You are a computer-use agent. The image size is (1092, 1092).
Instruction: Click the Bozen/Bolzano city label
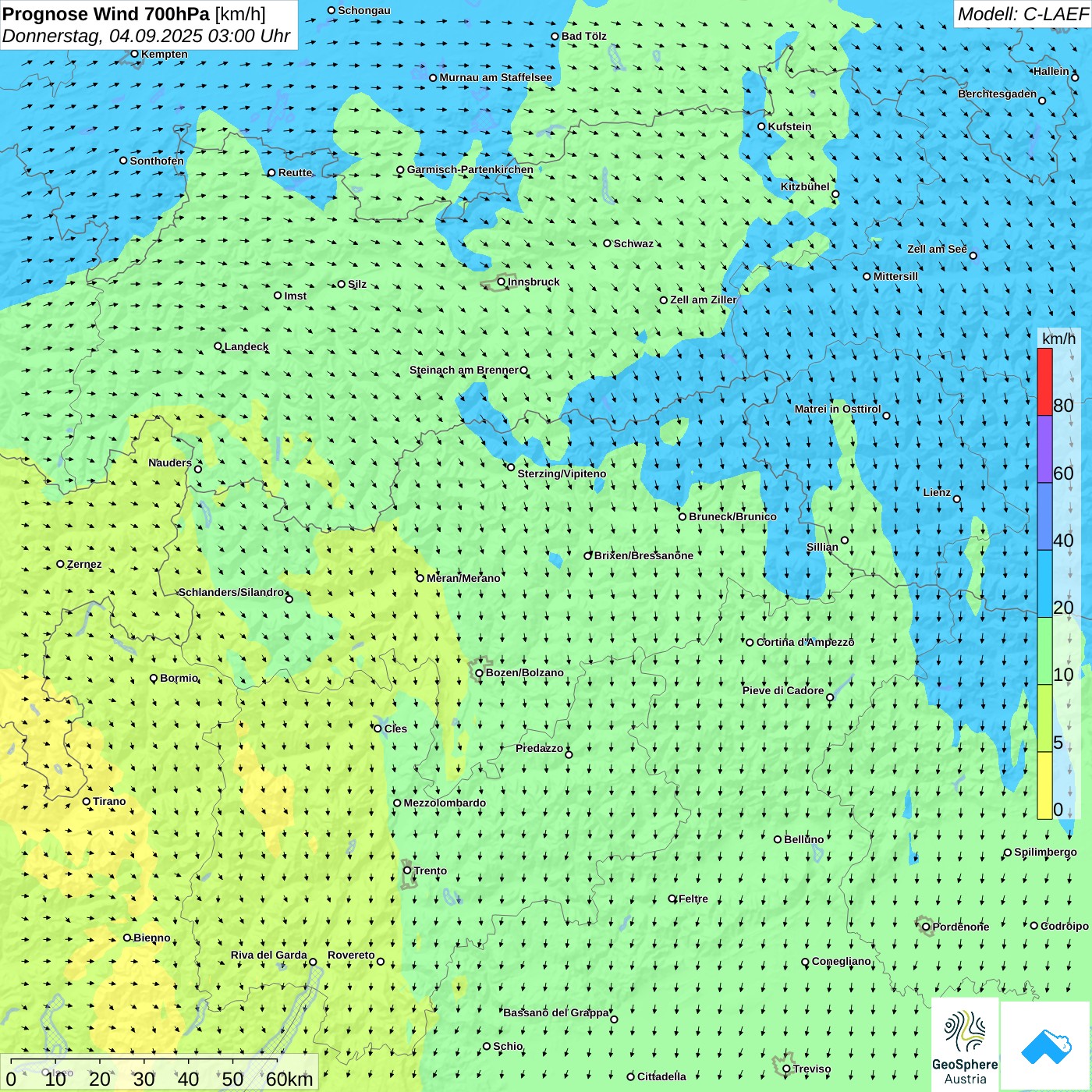[x=524, y=672]
